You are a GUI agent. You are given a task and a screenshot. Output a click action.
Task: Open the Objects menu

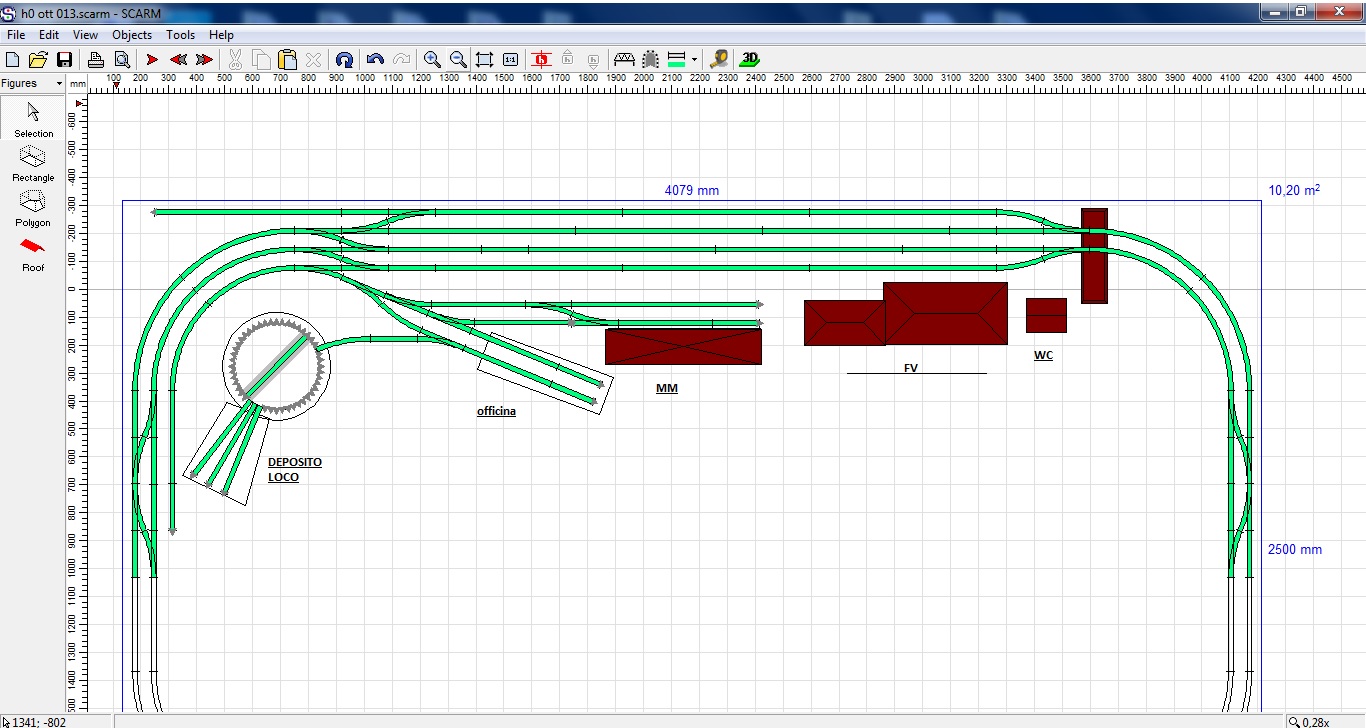point(132,35)
